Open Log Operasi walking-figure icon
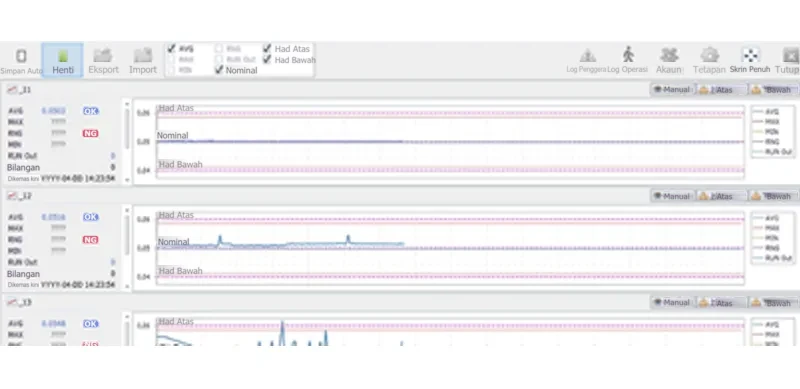The width and height of the screenshot is (800, 389). pyautogui.click(x=628, y=55)
